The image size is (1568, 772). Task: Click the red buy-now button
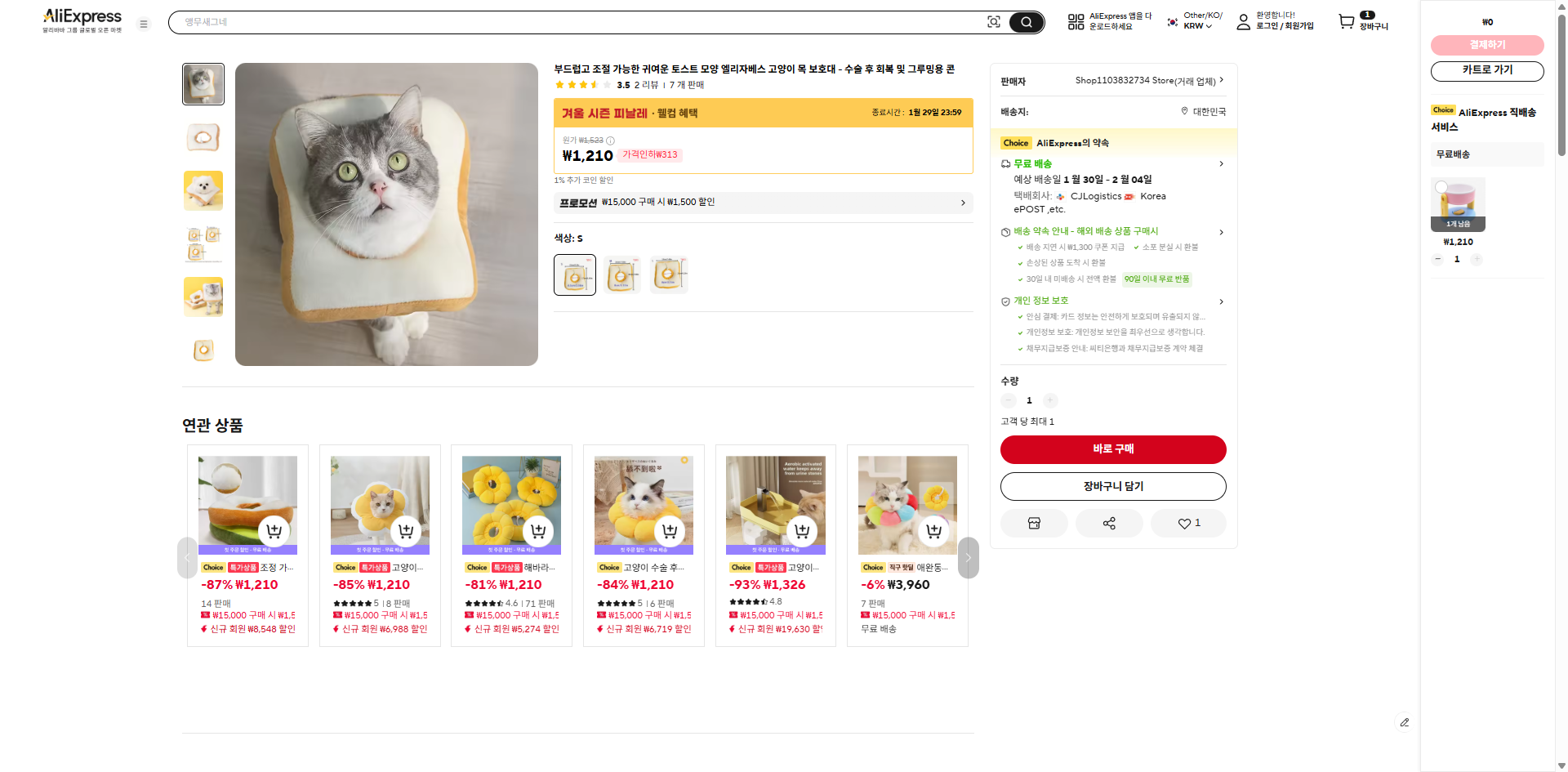pos(1113,449)
